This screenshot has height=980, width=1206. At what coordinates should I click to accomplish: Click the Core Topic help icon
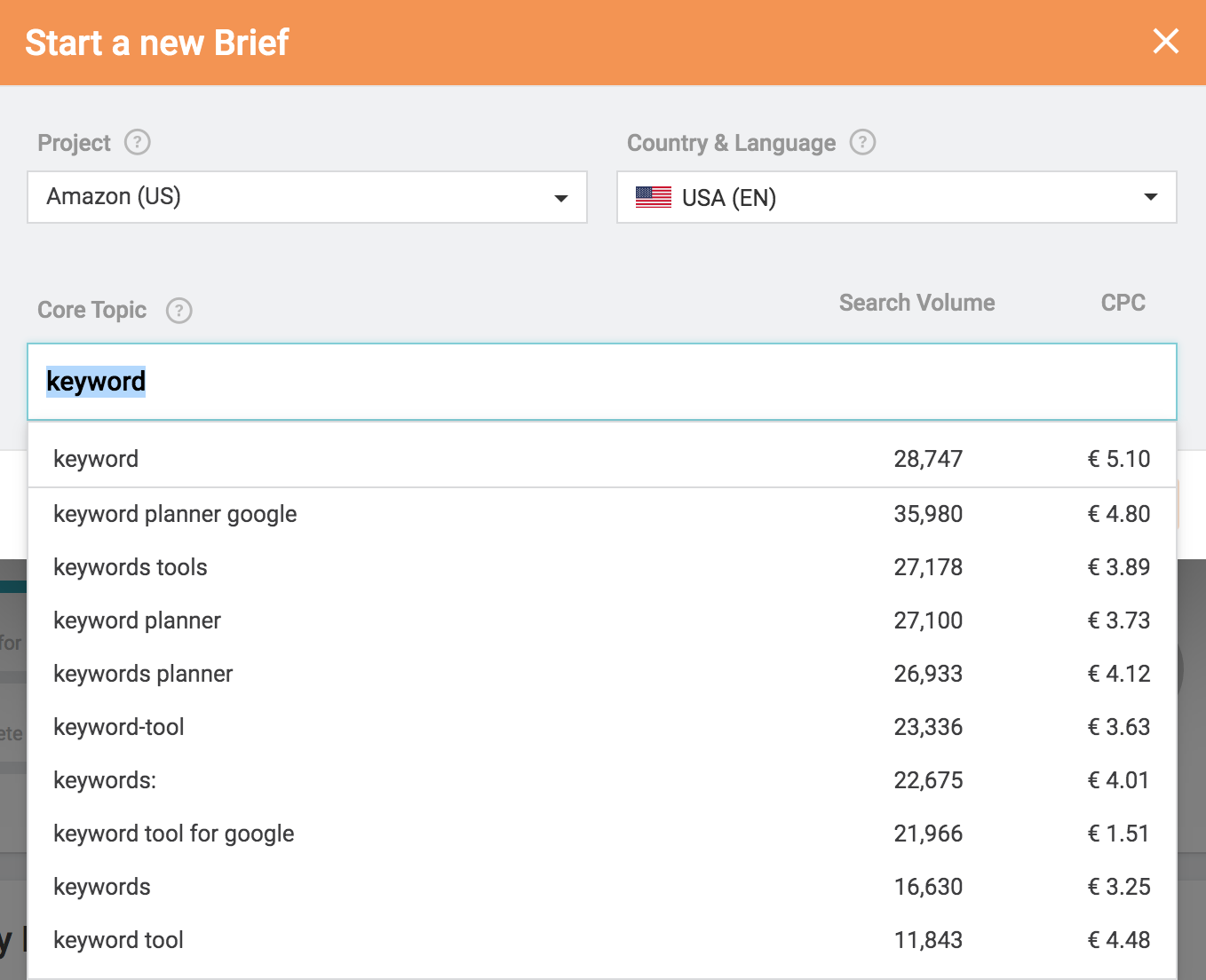click(x=179, y=311)
